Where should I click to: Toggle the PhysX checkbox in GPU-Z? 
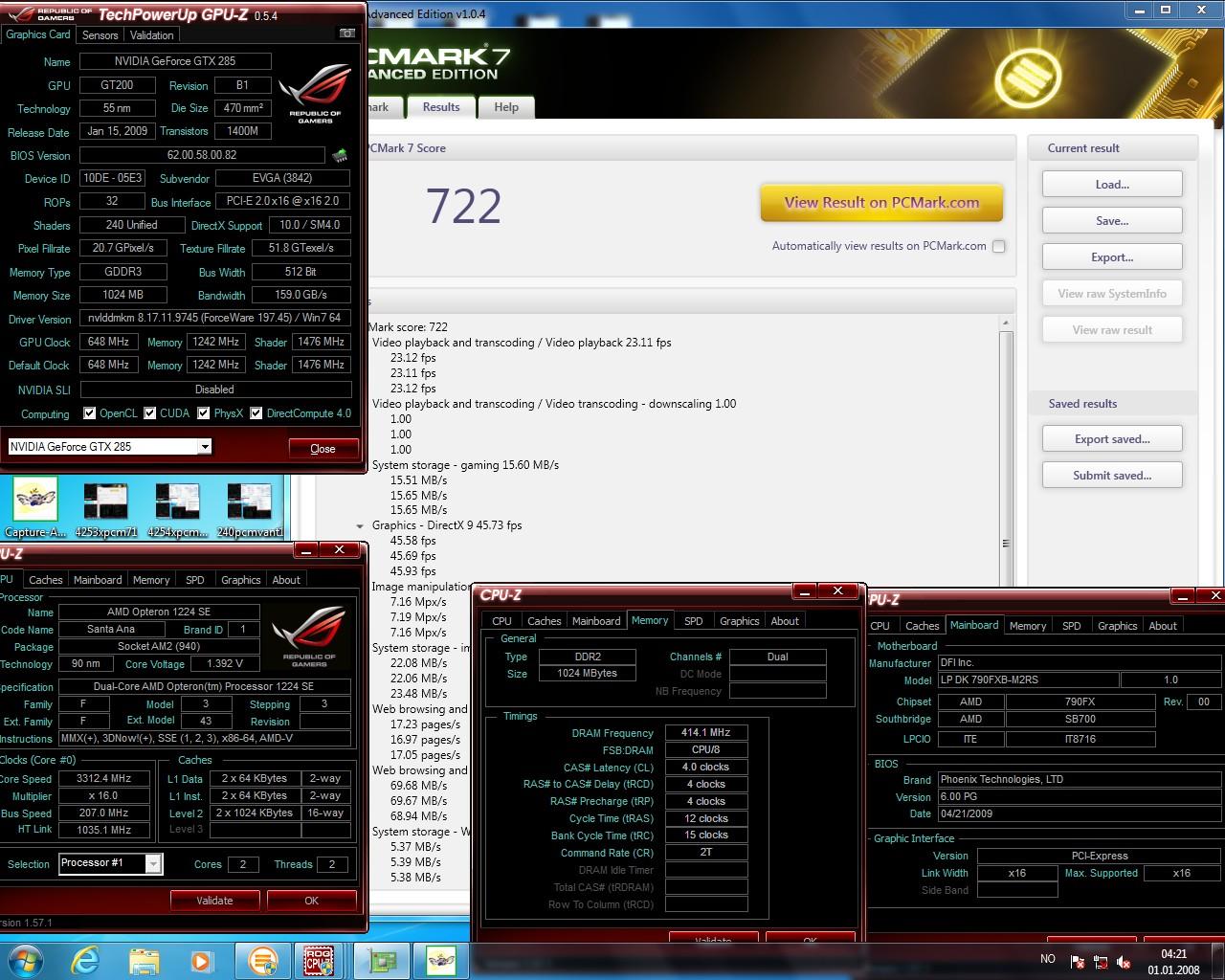pos(204,413)
